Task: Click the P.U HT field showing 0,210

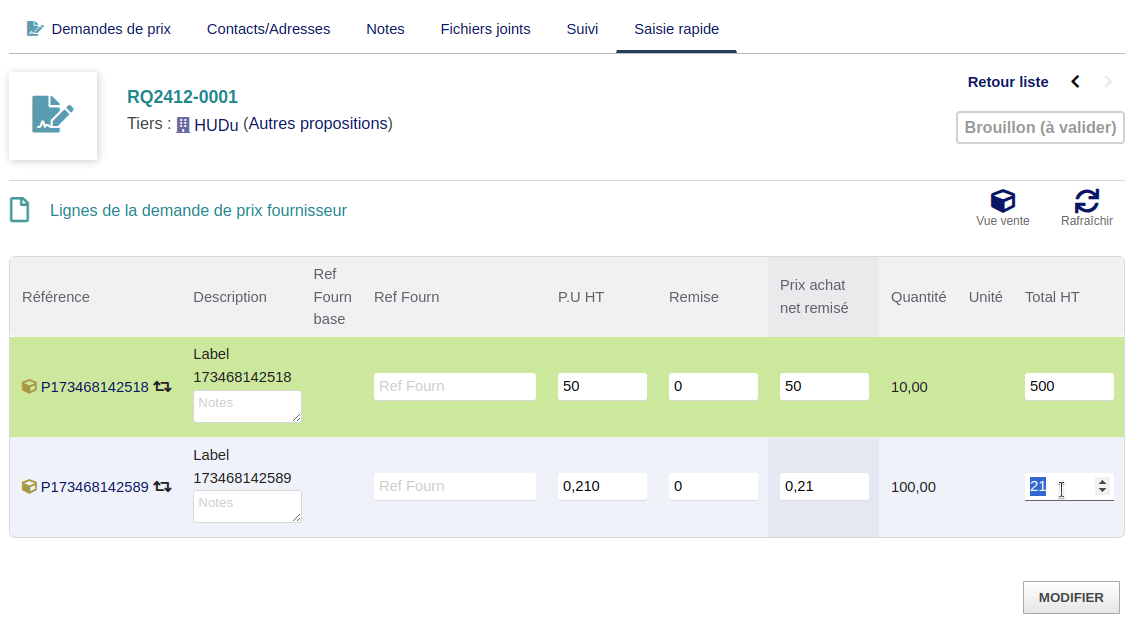Action: coord(601,486)
